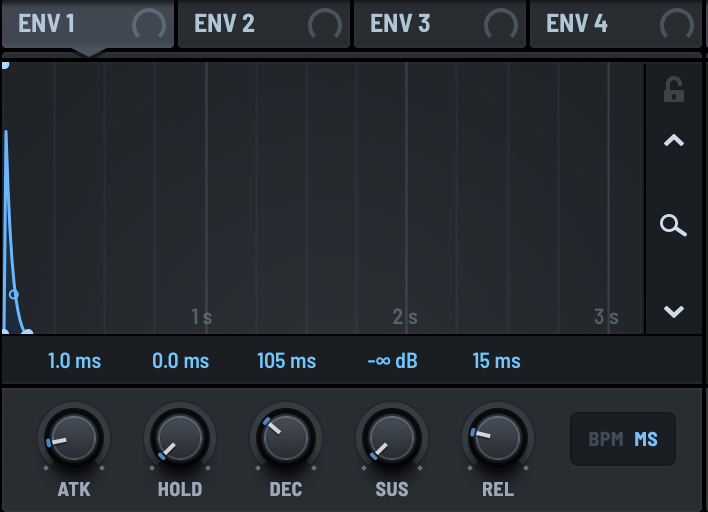This screenshot has width=708, height=512.
Task: Click the hold value 0.0 ms
Action: click(x=181, y=361)
